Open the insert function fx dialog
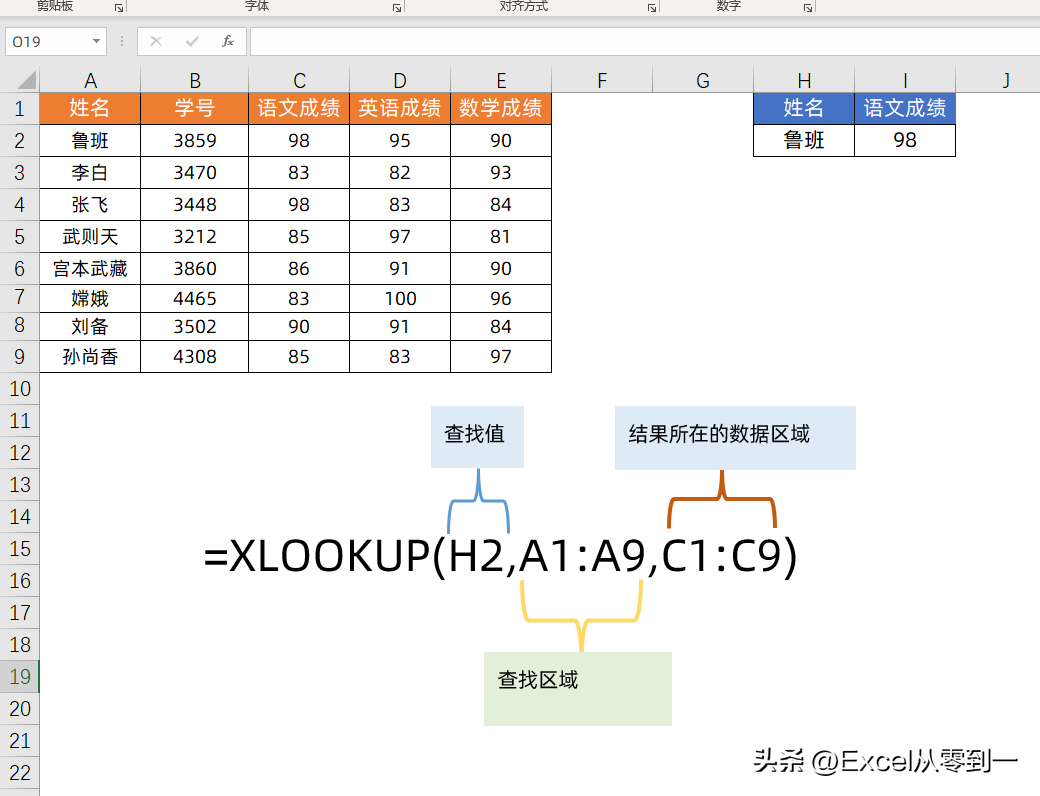 click(228, 41)
